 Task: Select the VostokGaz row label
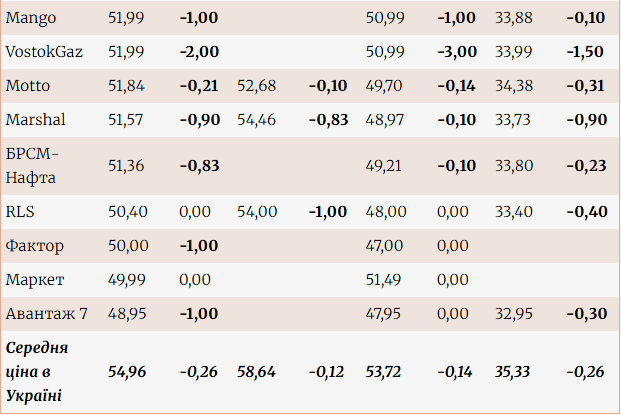pos(43,51)
